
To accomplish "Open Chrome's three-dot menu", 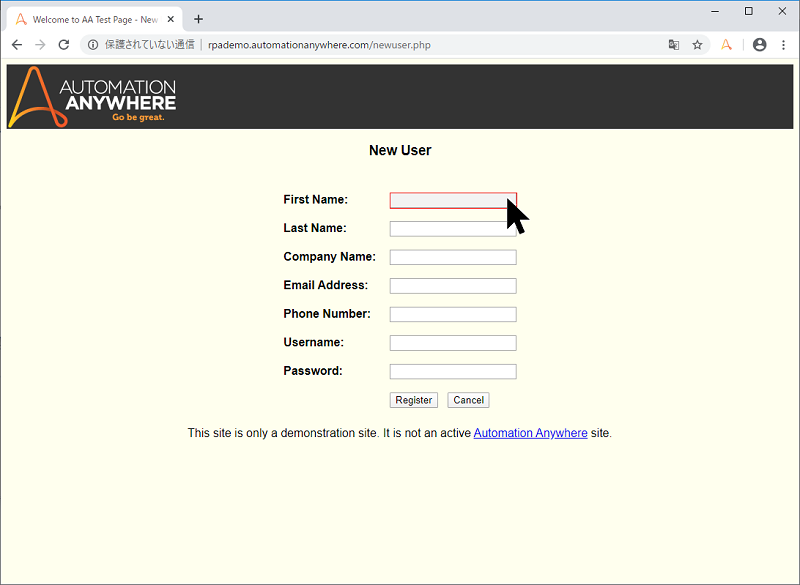I will (784, 45).
